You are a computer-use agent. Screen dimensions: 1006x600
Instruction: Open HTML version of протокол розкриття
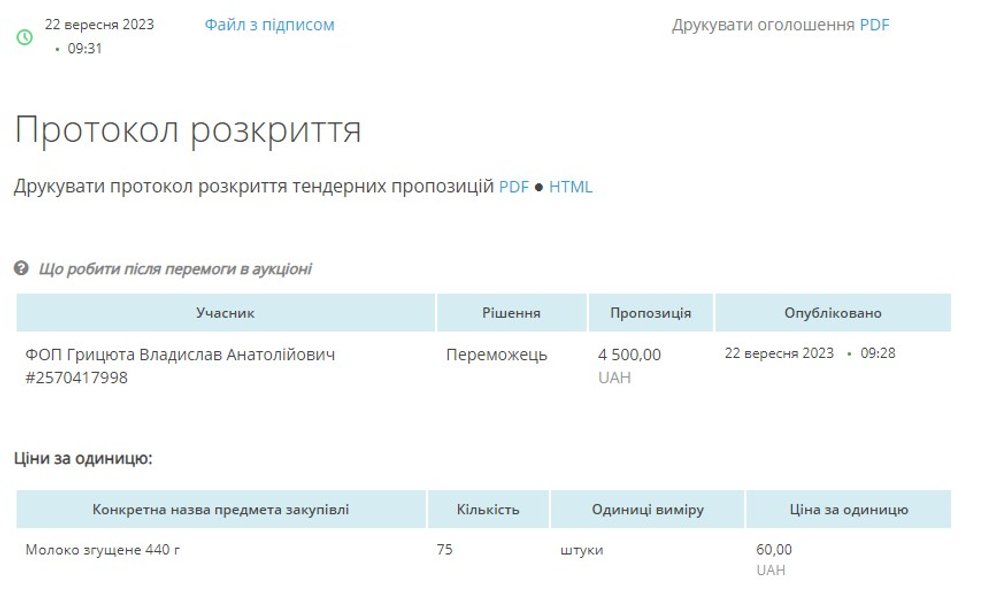[x=570, y=187]
